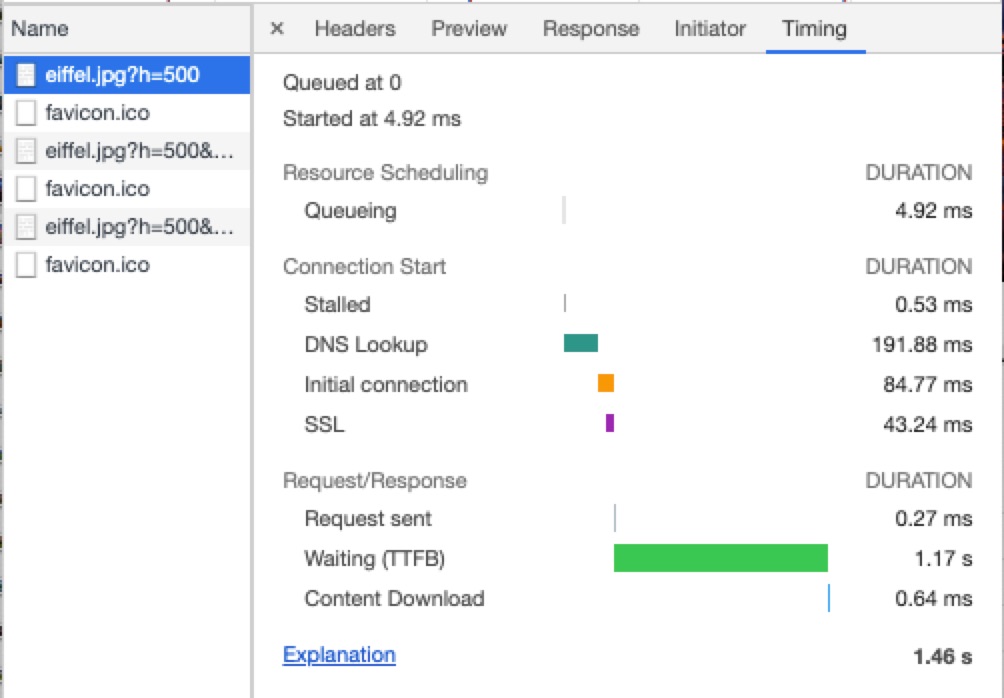View the Initiator tab
Screen dimensions: 1004x698
point(710,29)
